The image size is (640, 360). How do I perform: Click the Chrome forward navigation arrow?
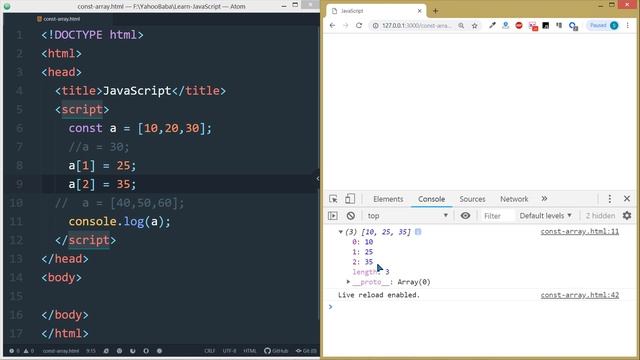[x=346, y=25]
